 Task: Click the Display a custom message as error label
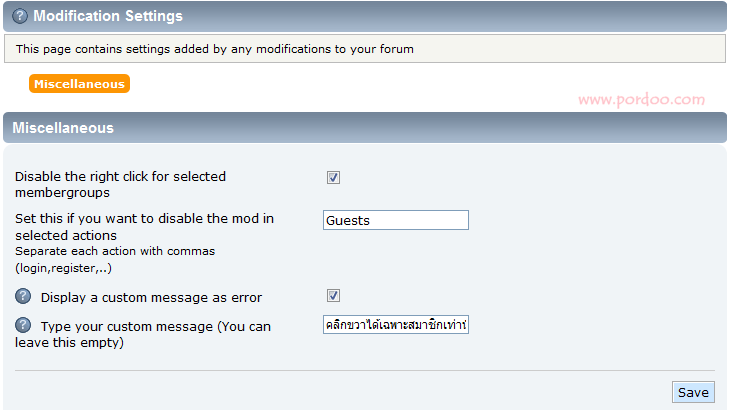pyautogui.click(x=151, y=298)
